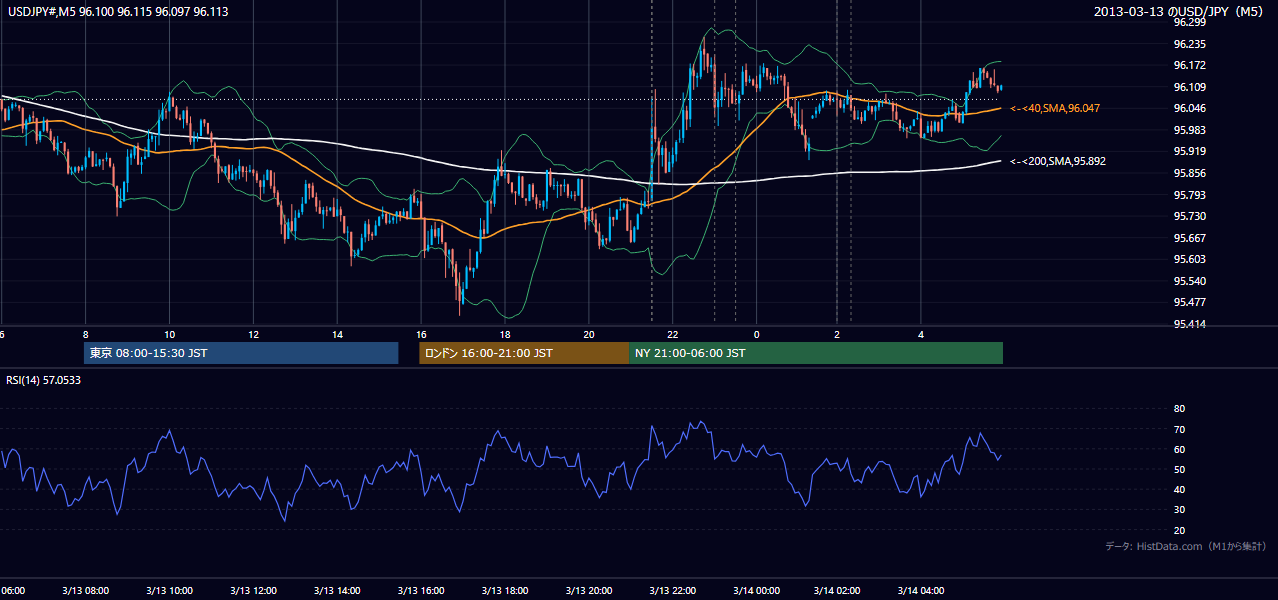The width and height of the screenshot is (1278, 600).
Task: Click price axis value 95.919
Action: coord(1189,151)
